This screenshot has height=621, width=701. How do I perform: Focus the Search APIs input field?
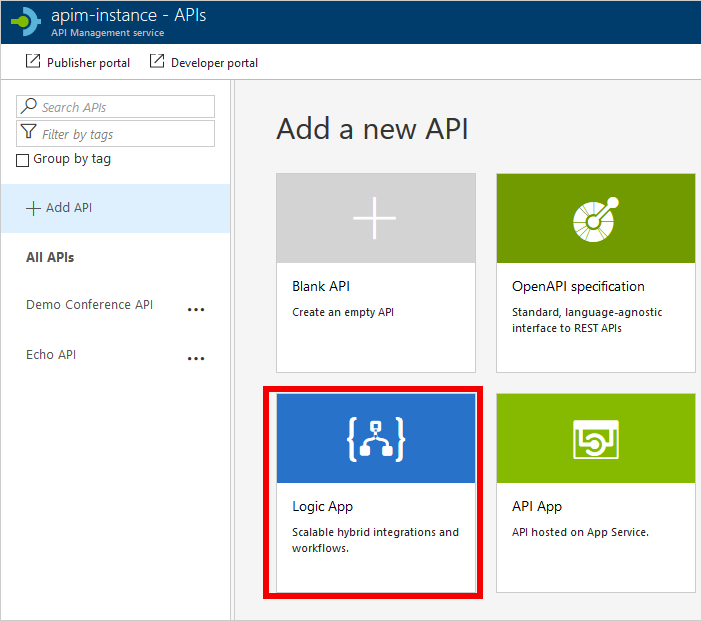[115, 107]
